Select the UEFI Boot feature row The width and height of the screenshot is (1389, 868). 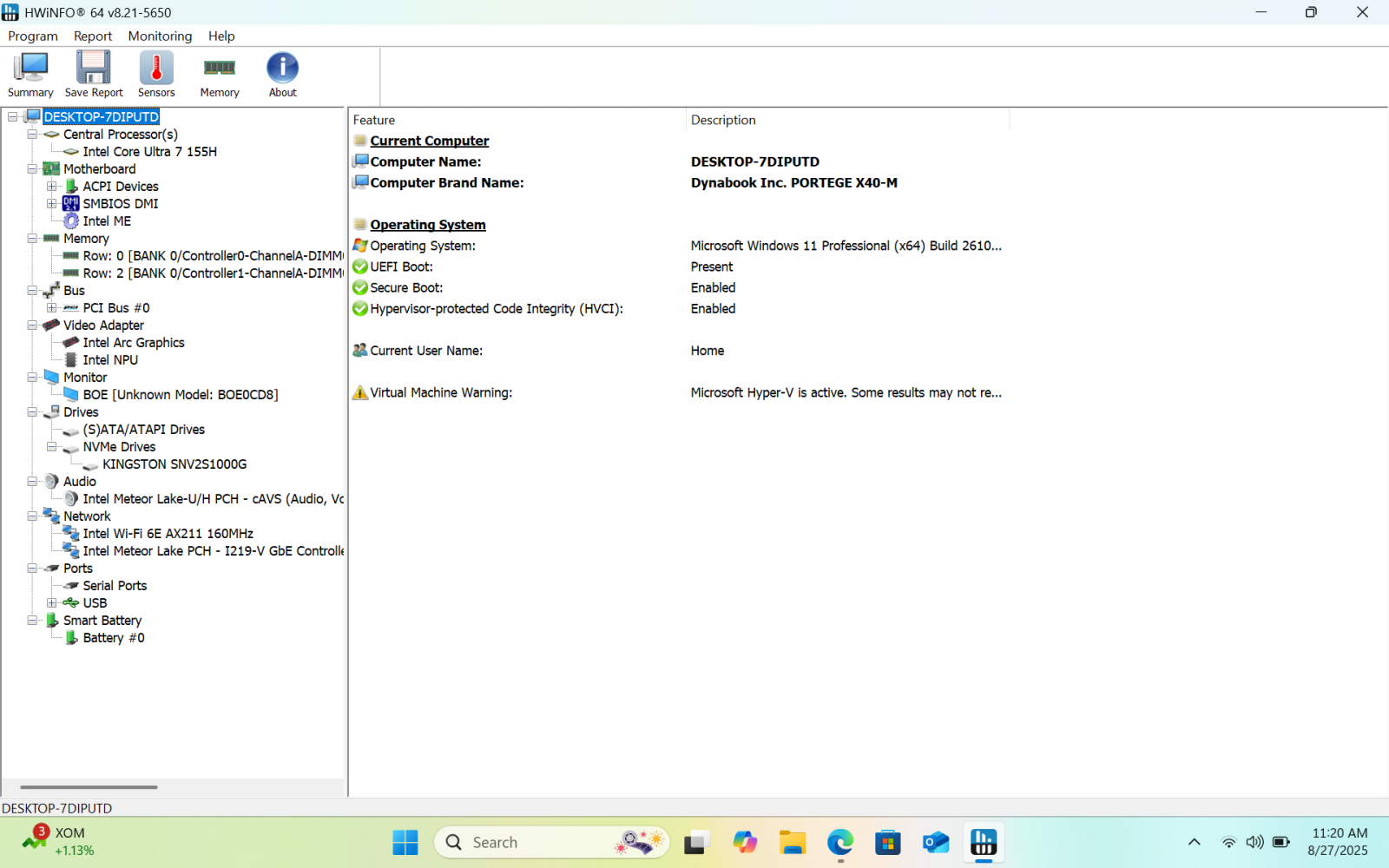click(680, 266)
